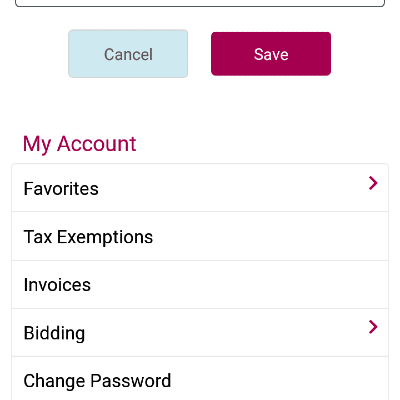Open the Tax Exemptions entry
The width and height of the screenshot is (400, 400).
200,236
